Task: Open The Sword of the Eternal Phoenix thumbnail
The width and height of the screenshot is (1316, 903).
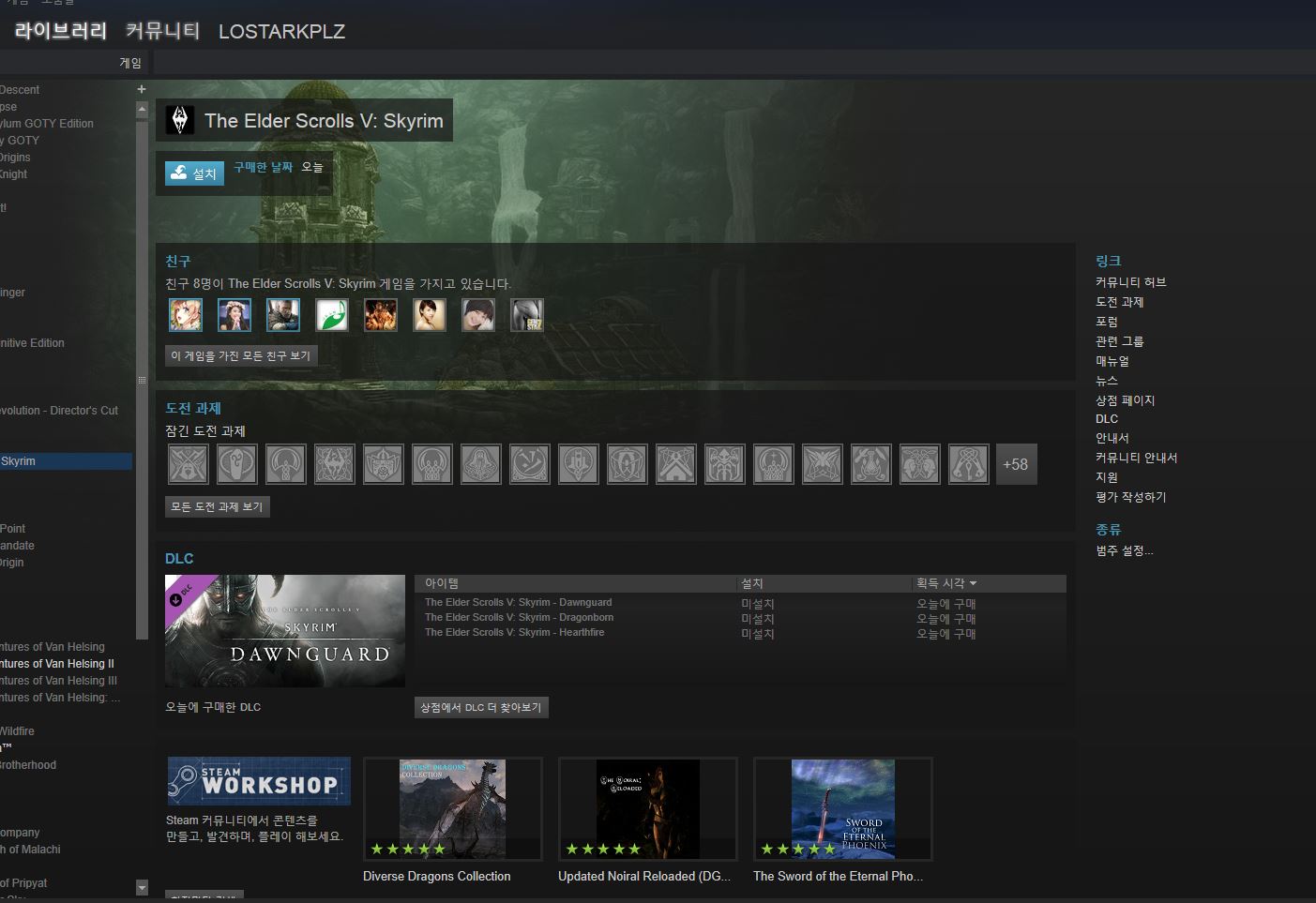Action: click(843, 809)
